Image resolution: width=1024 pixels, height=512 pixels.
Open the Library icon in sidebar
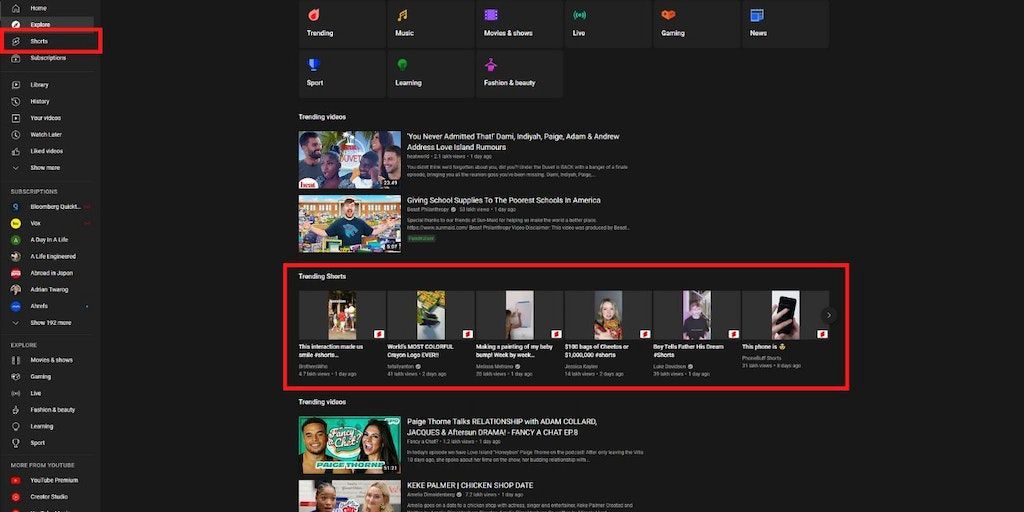[x=16, y=85]
